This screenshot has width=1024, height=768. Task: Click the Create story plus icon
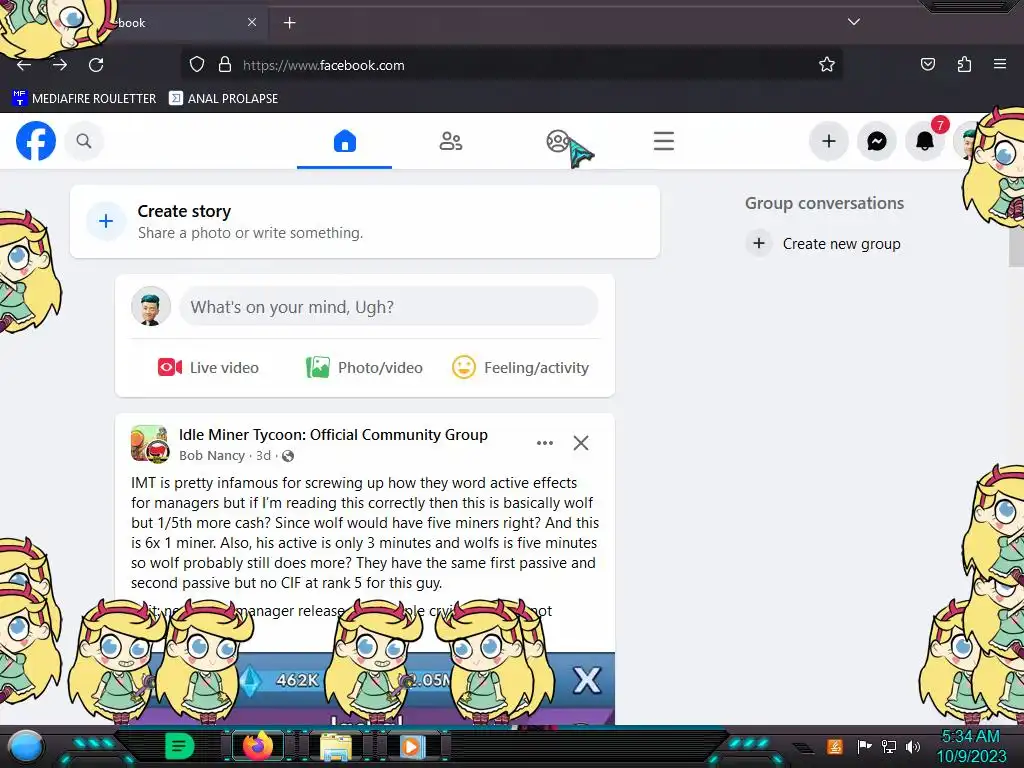(106, 221)
